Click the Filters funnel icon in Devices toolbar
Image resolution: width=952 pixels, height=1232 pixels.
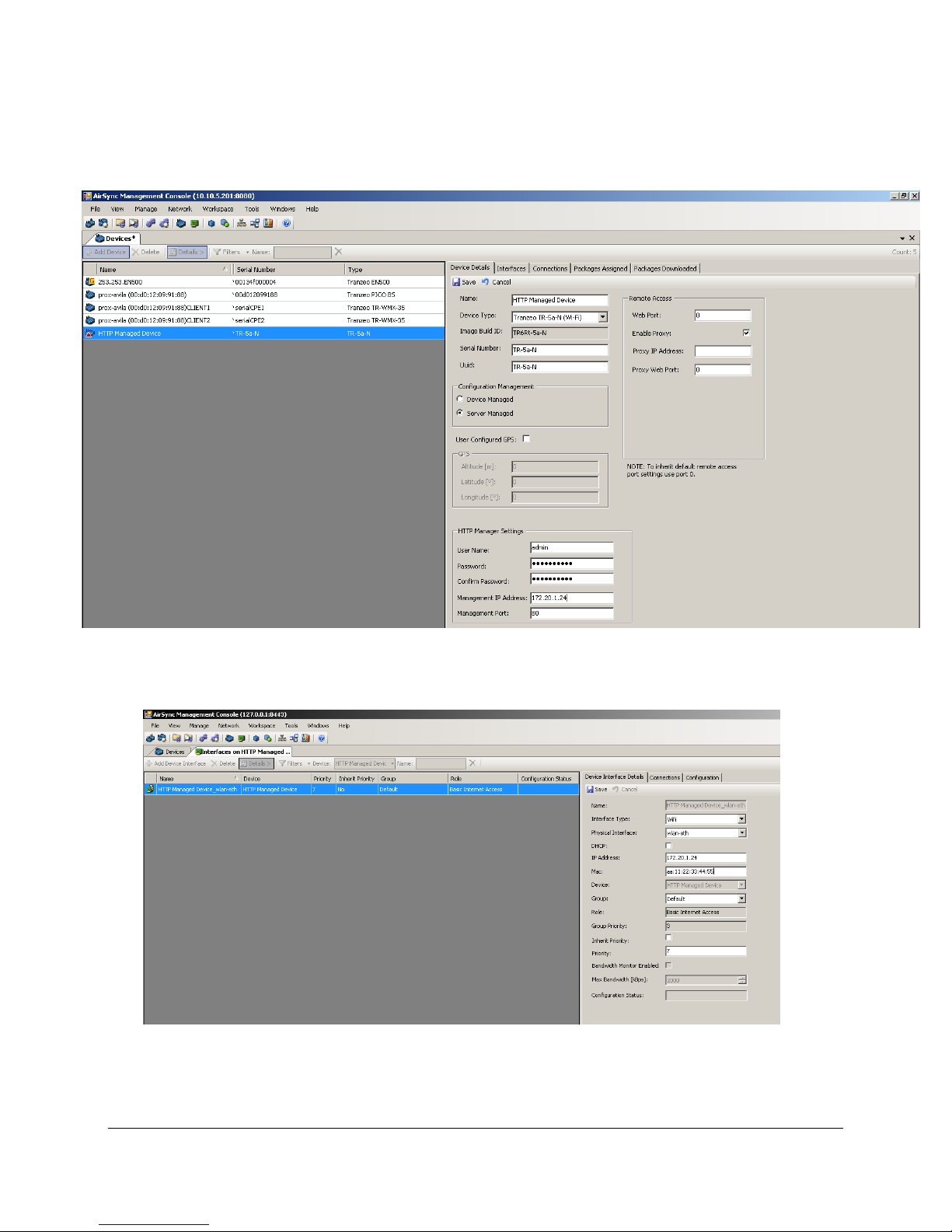click(x=217, y=252)
